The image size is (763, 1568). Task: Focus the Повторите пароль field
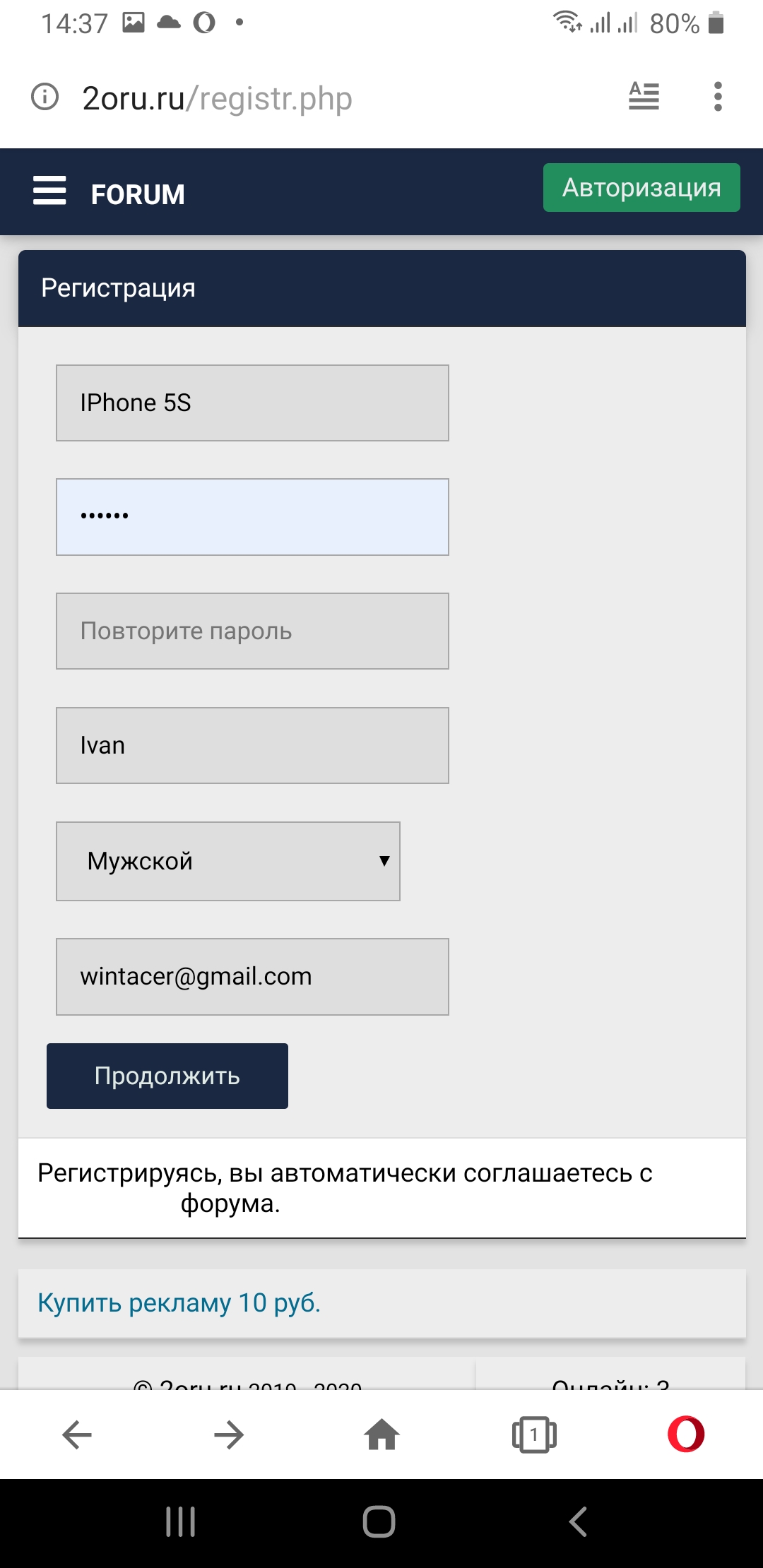[x=252, y=631]
